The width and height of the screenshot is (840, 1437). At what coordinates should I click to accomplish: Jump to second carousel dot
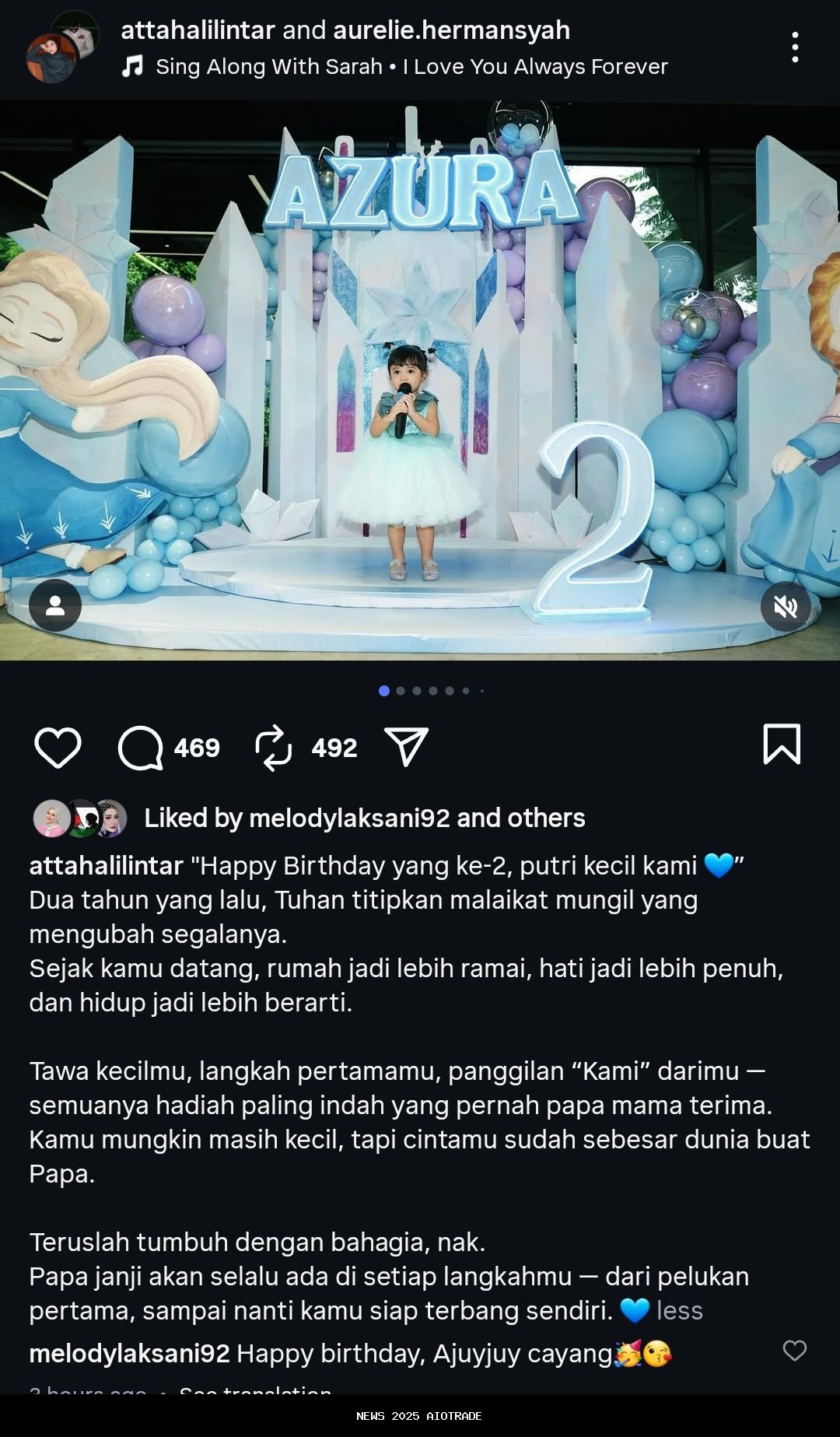[x=401, y=691]
